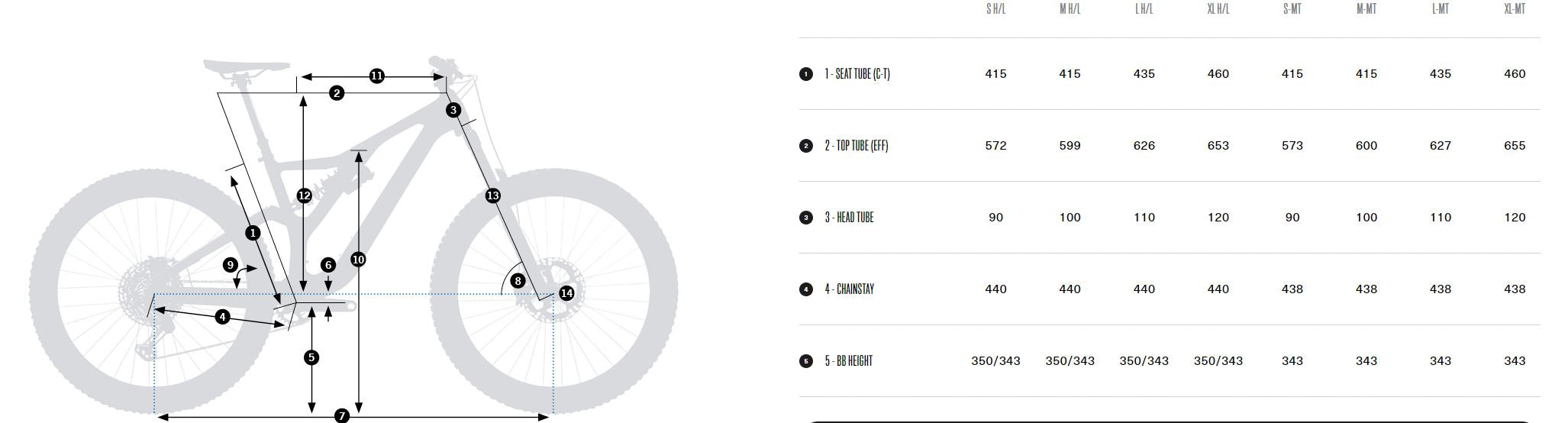Click the black number 1 bullet beside Seat Tube
This screenshot has width=1568, height=423.
click(x=806, y=74)
